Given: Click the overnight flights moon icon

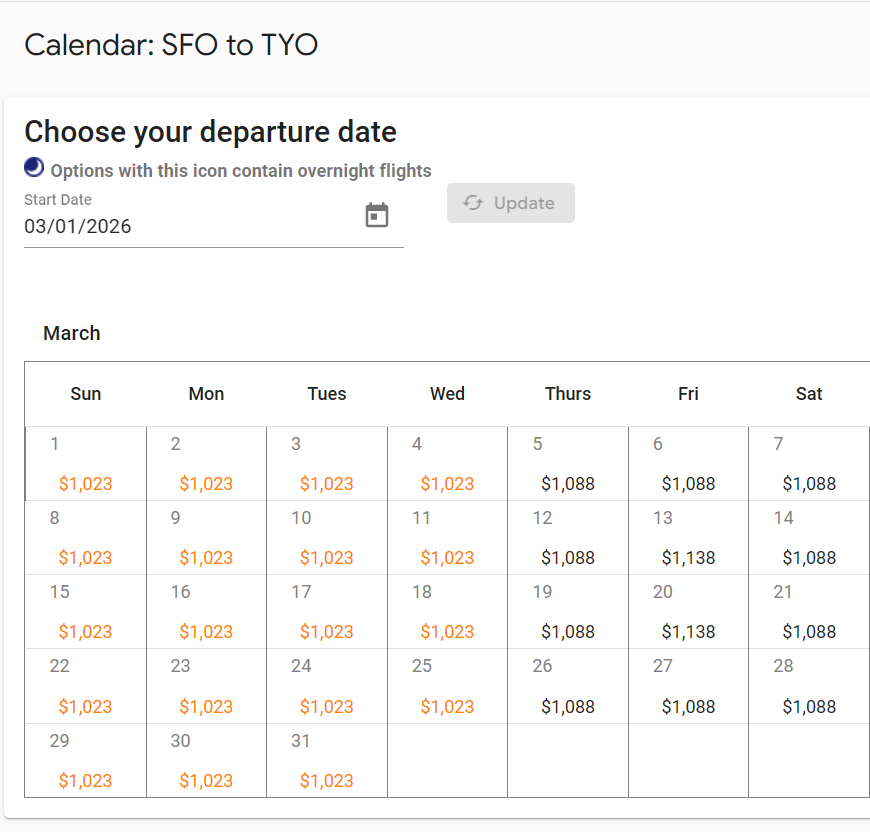Looking at the screenshot, I should [x=34, y=168].
